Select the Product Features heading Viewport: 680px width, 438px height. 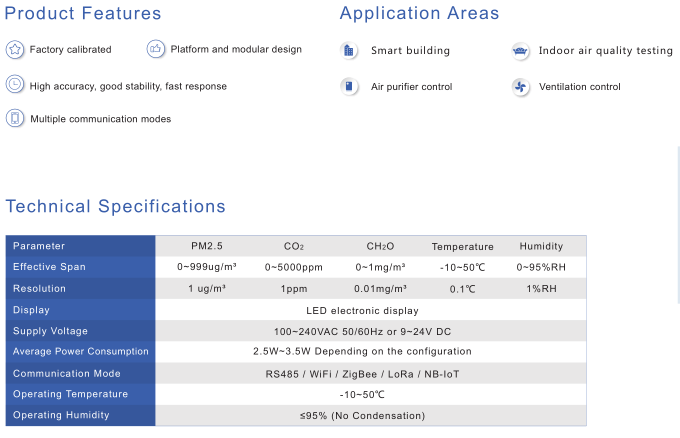pyautogui.click(x=83, y=13)
